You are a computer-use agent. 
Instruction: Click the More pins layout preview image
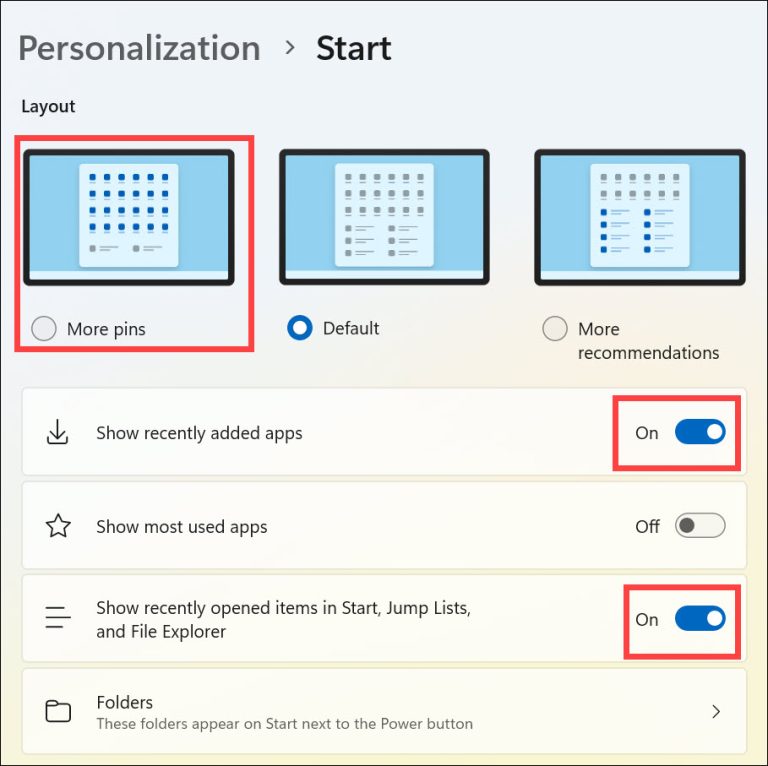(x=129, y=217)
